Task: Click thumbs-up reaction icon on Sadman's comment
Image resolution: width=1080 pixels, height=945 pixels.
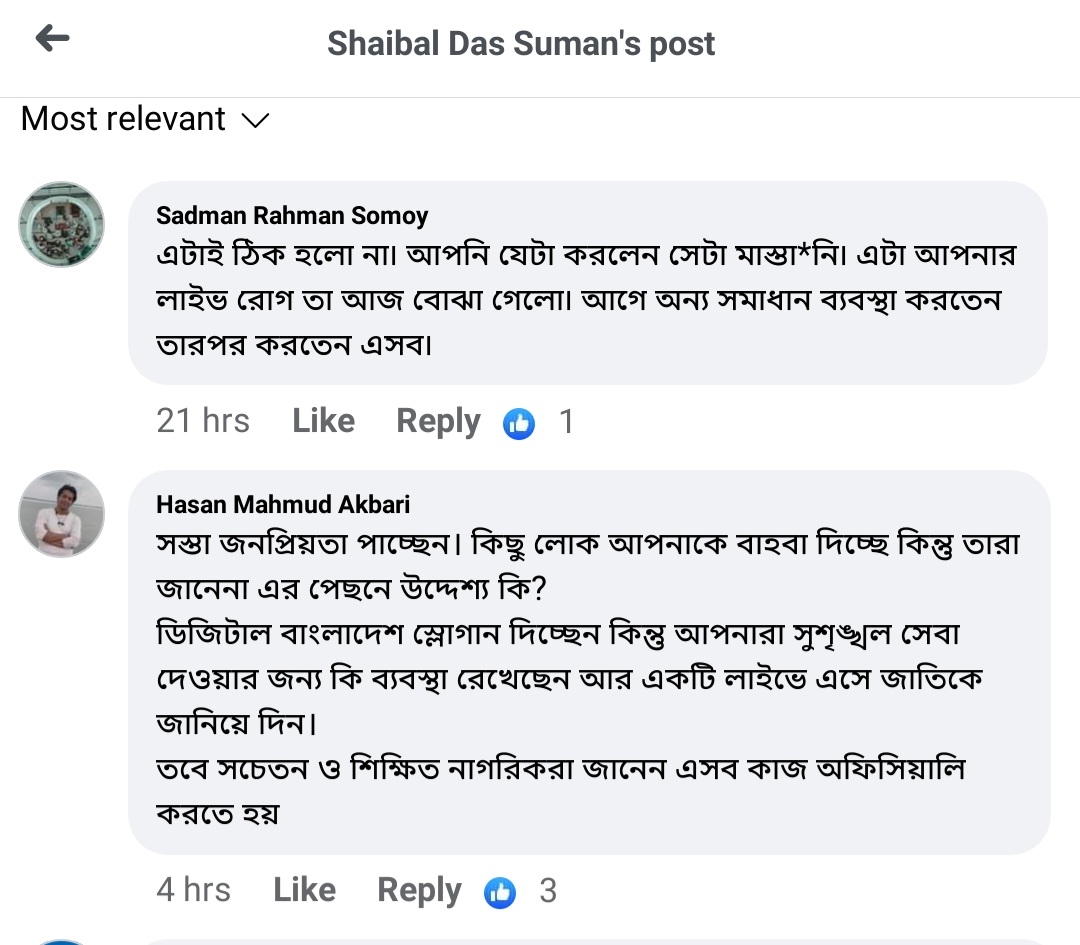Action: coord(518,423)
